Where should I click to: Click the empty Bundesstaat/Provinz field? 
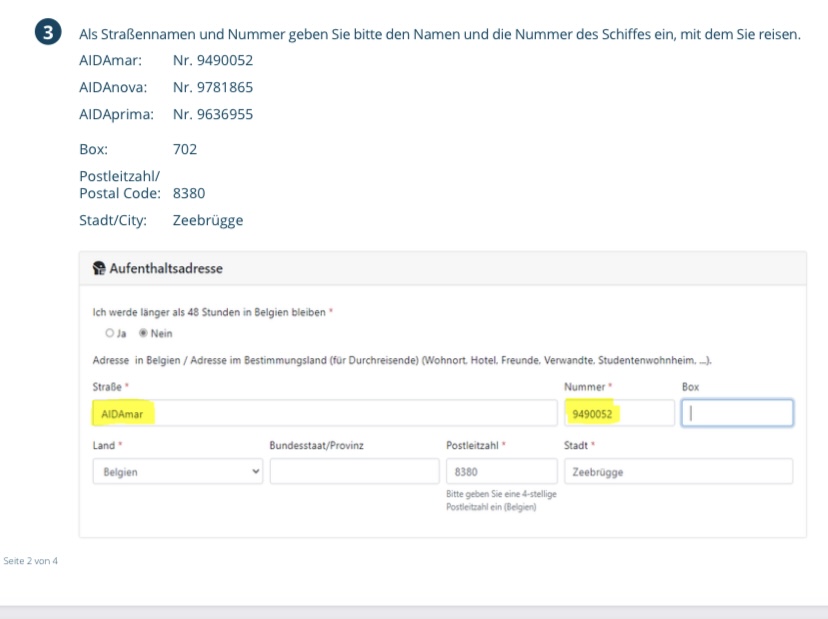(x=353, y=472)
